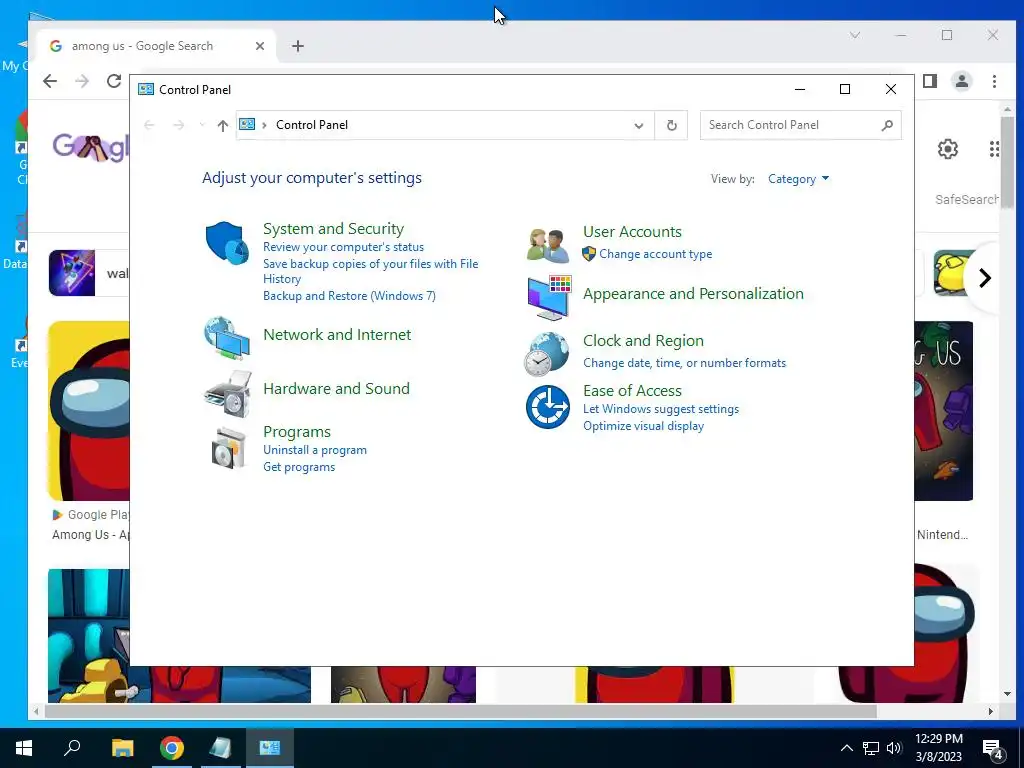This screenshot has height=768, width=1024.
Task: Reload the Chrome page
Action: coord(114,81)
